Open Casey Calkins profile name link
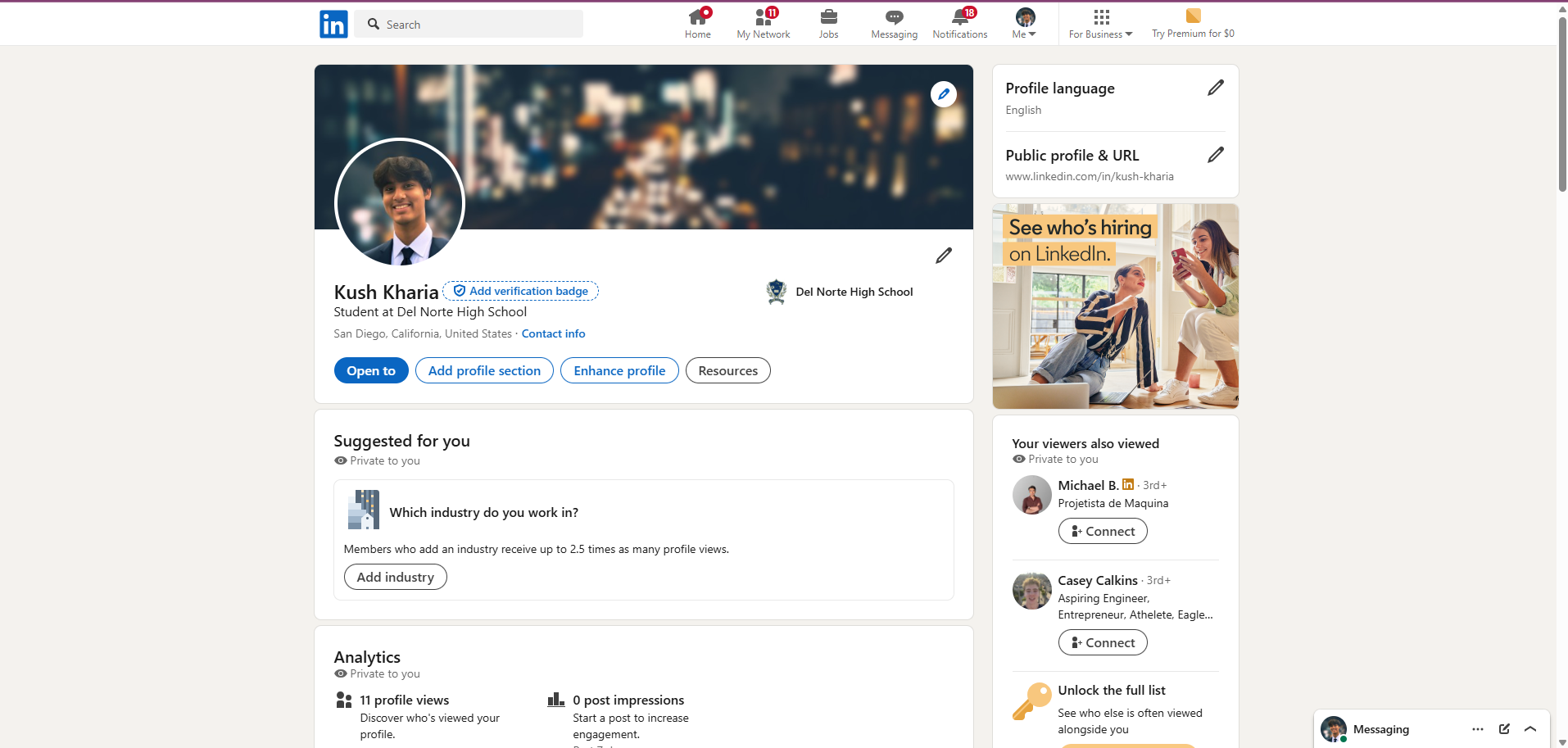This screenshot has width=1568, height=748. tap(1098, 580)
